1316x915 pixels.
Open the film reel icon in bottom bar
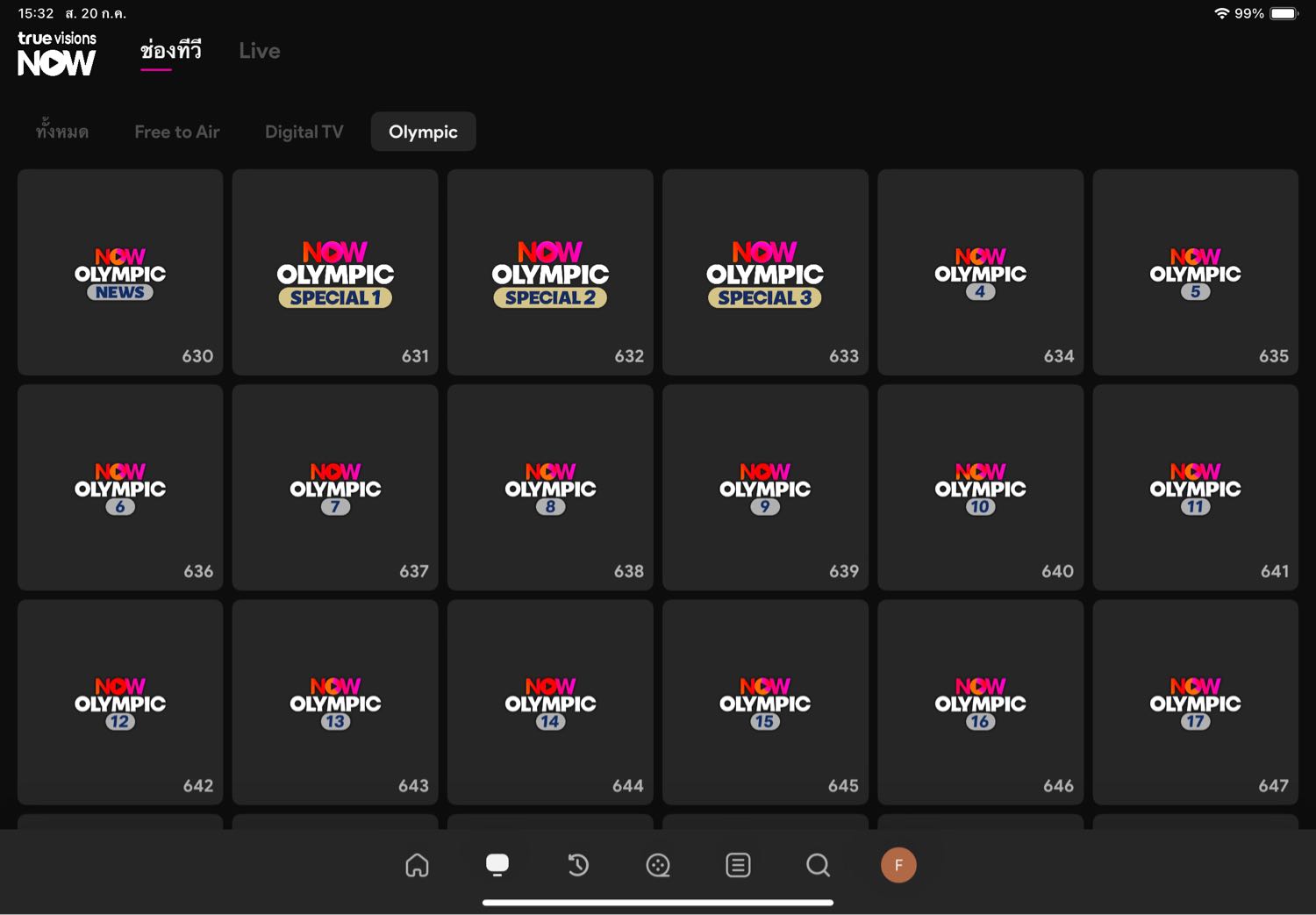(x=658, y=866)
